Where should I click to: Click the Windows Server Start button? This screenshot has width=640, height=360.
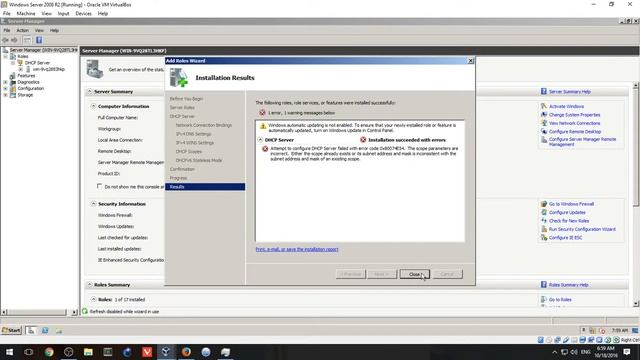[x=11, y=331]
